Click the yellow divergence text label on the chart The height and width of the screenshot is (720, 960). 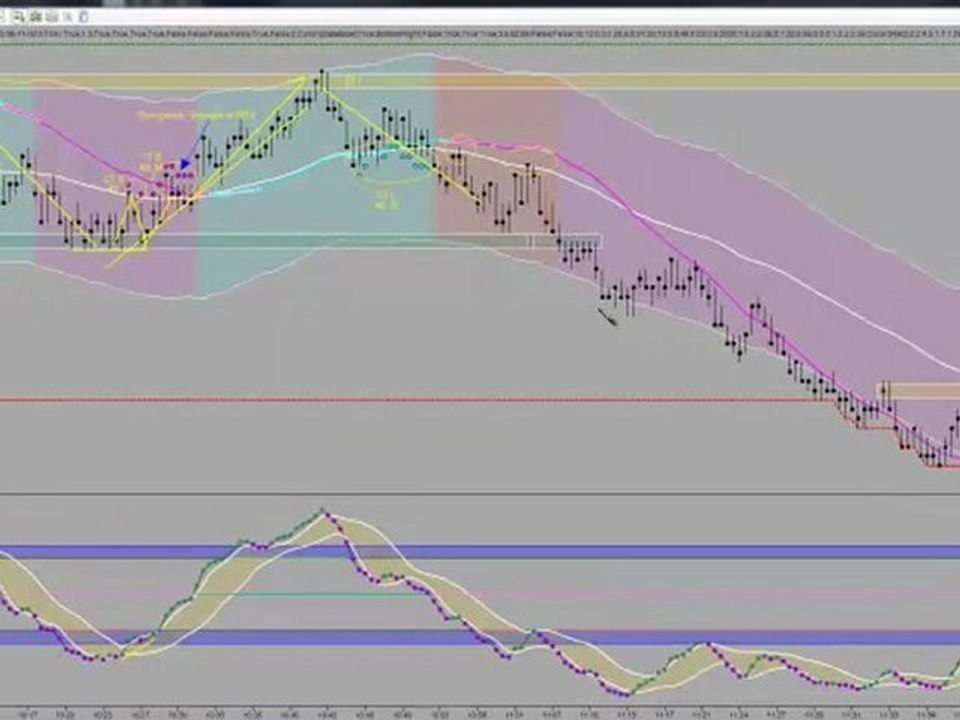coord(195,115)
